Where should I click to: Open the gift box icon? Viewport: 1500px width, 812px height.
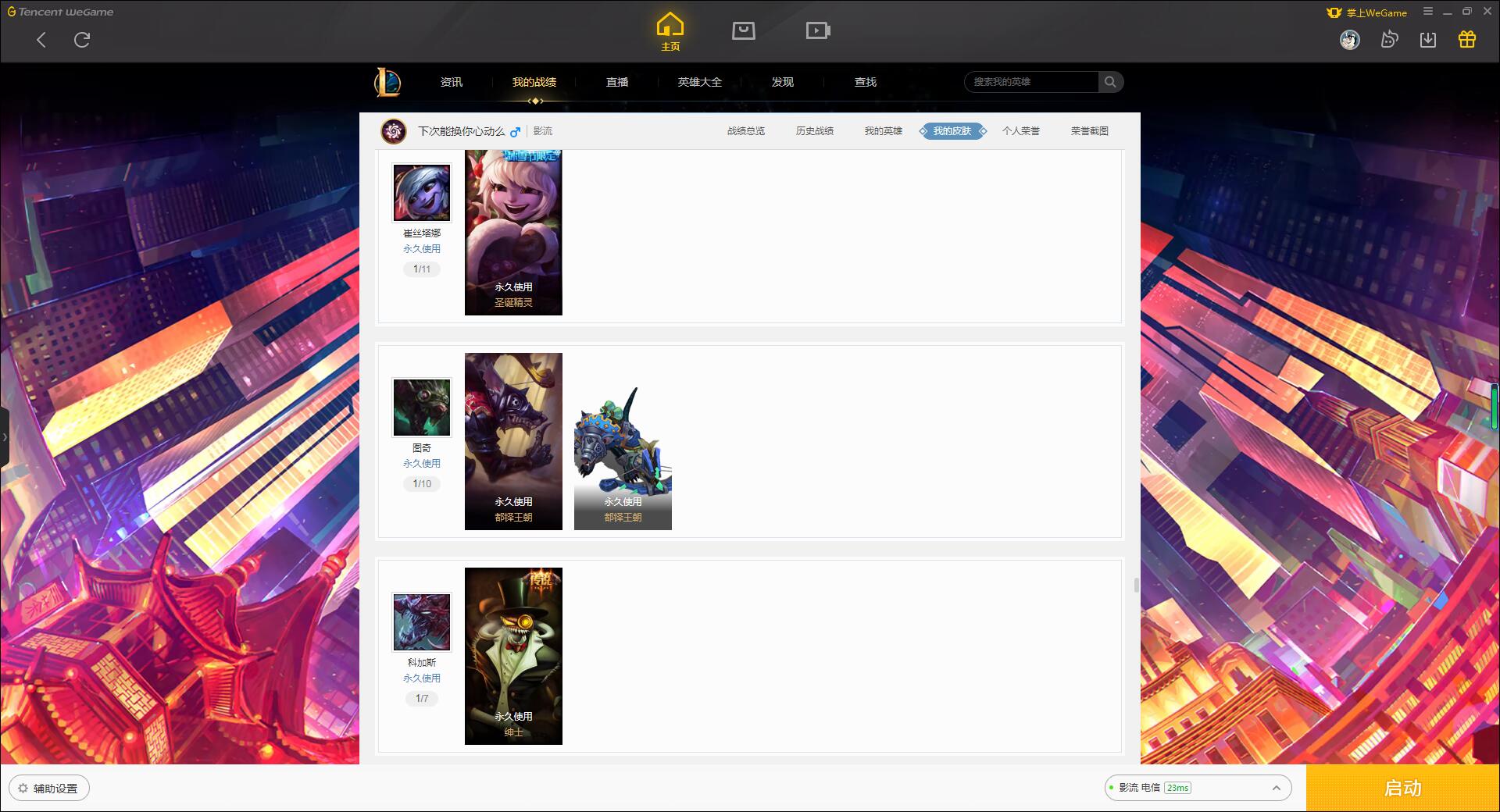(1467, 40)
